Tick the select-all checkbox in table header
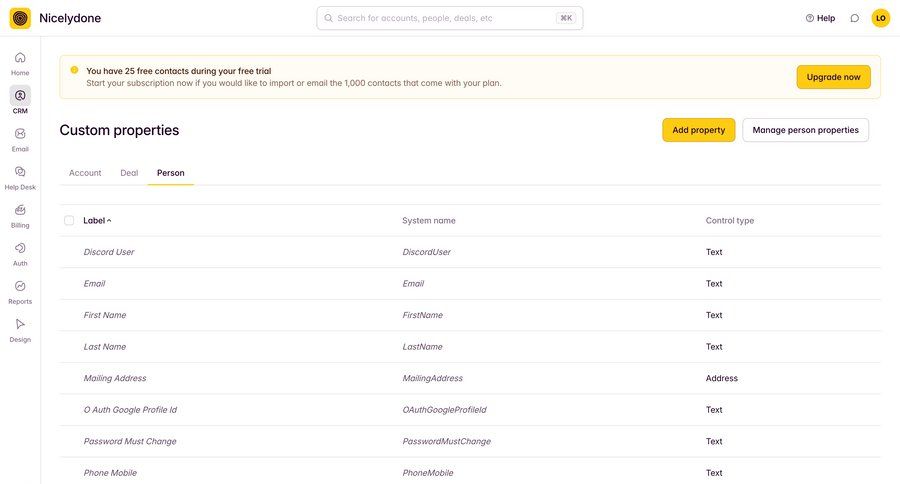The height and width of the screenshot is (484, 900). pos(69,220)
